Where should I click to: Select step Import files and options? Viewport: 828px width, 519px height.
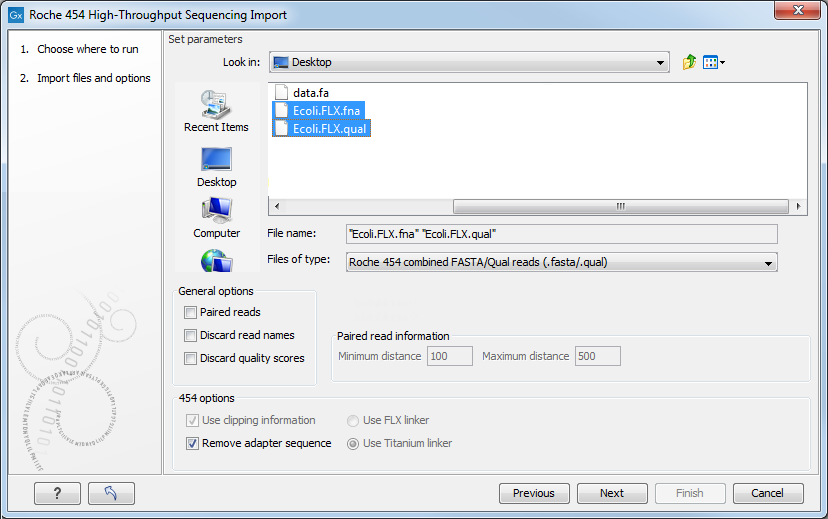(x=93, y=78)
